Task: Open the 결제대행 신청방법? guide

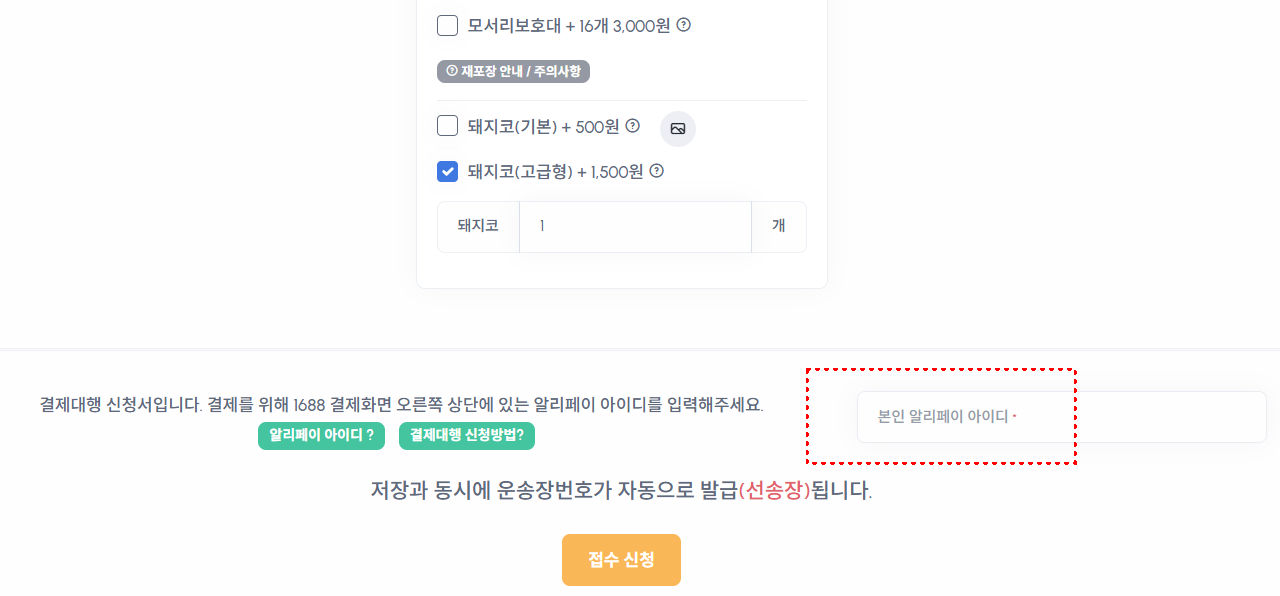Action: [467, 436]
